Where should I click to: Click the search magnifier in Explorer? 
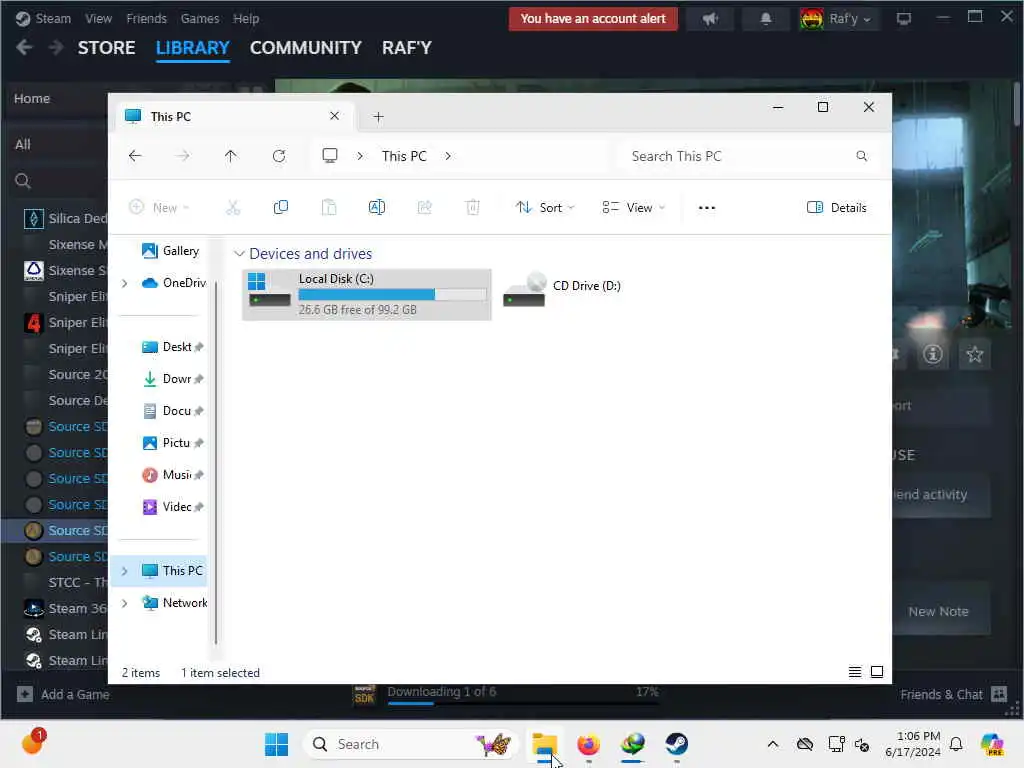coord(861,156)
